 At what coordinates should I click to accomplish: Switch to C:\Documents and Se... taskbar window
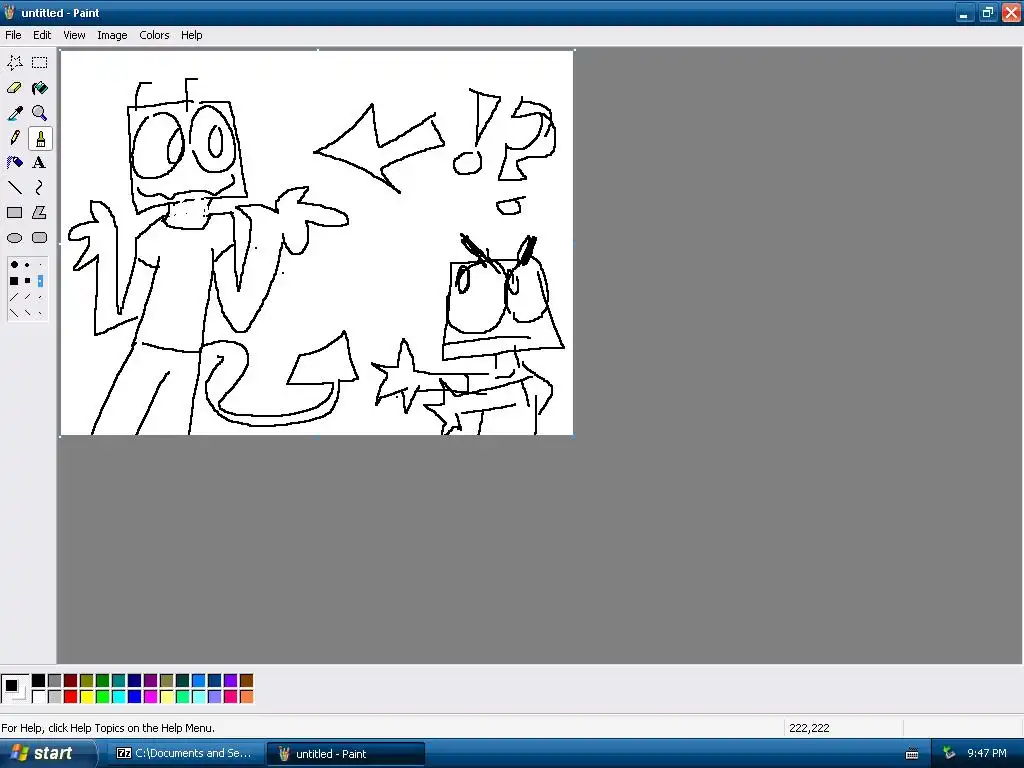(184, 753)
